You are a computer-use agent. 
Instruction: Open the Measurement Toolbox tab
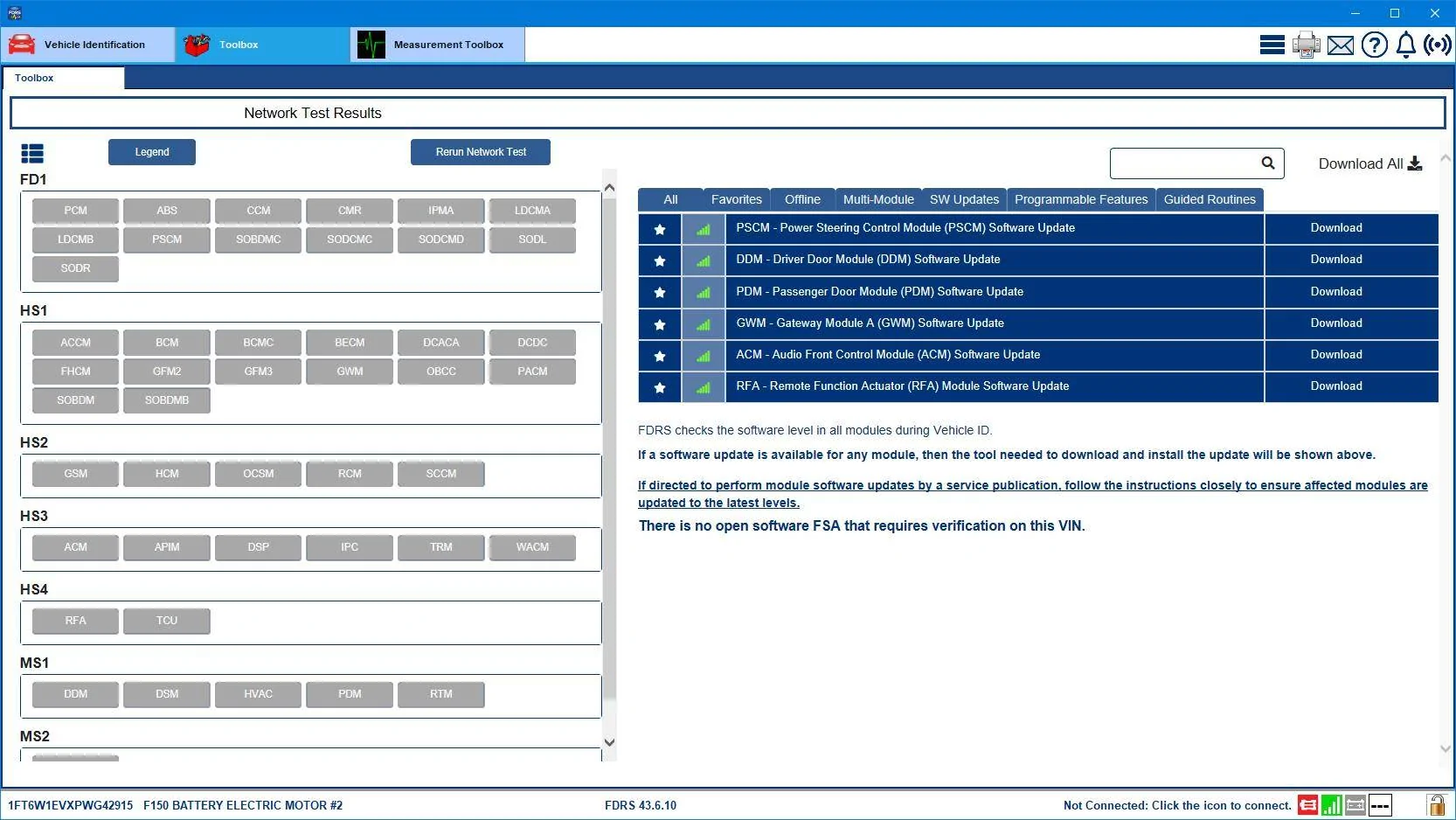pyautogui.click(x=438, y=45)
